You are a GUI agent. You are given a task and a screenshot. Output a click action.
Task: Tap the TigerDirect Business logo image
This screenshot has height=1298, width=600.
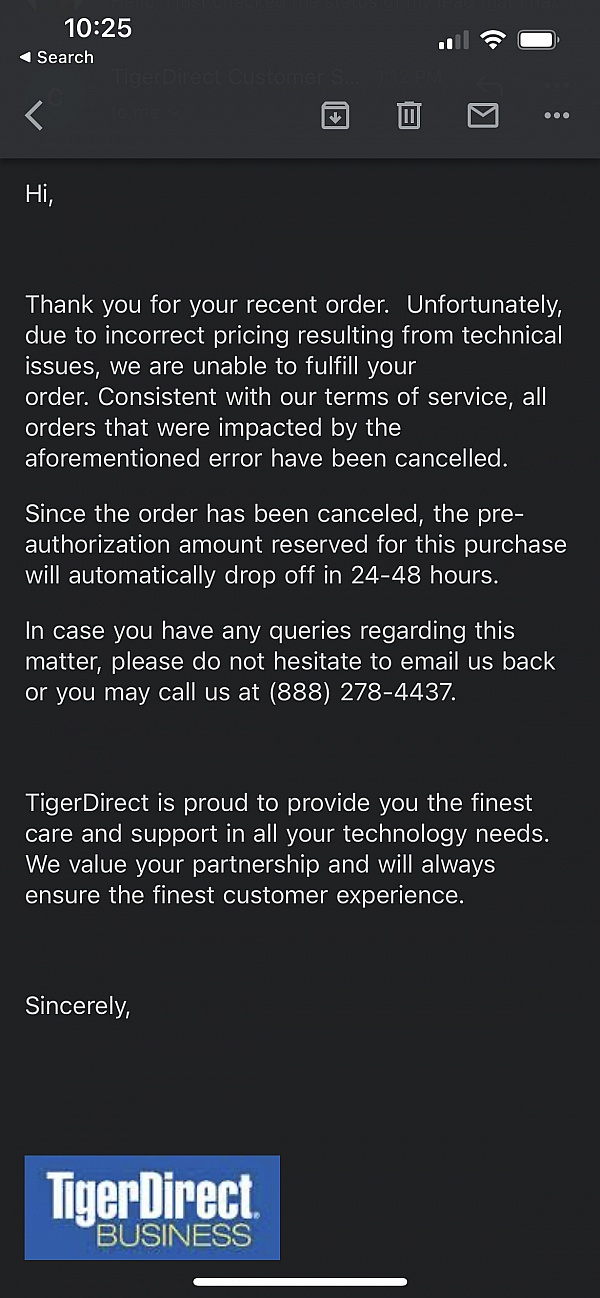pos(152,1207)
